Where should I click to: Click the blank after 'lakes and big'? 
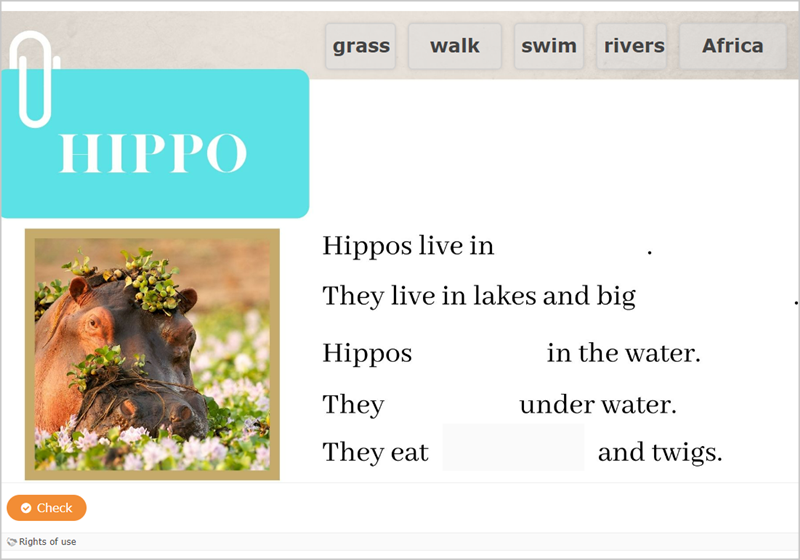pyautogui.click(x=714, y=297)
